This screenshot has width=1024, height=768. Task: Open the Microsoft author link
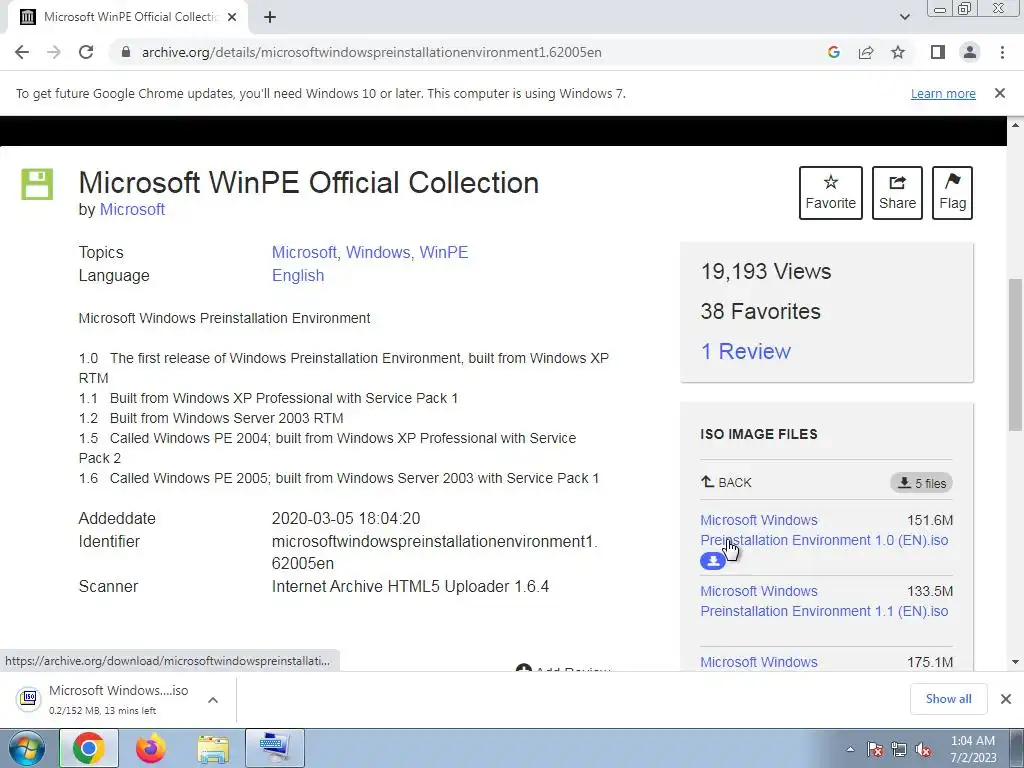[x=132, y=210]
